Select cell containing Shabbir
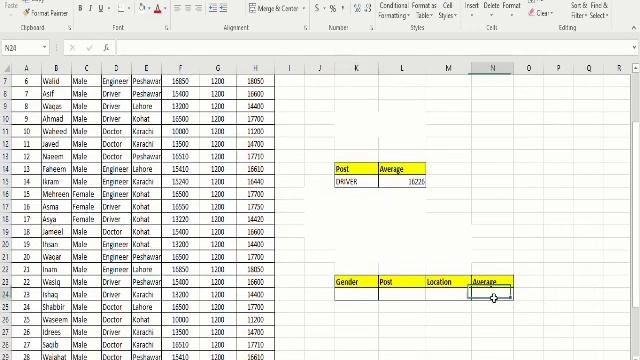 coord(56,307)
